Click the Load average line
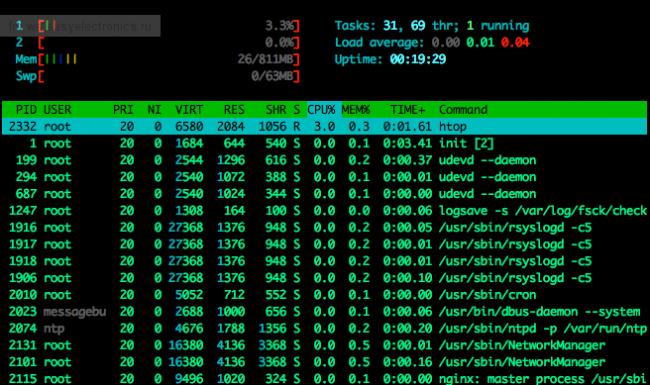 pos(432,42)
